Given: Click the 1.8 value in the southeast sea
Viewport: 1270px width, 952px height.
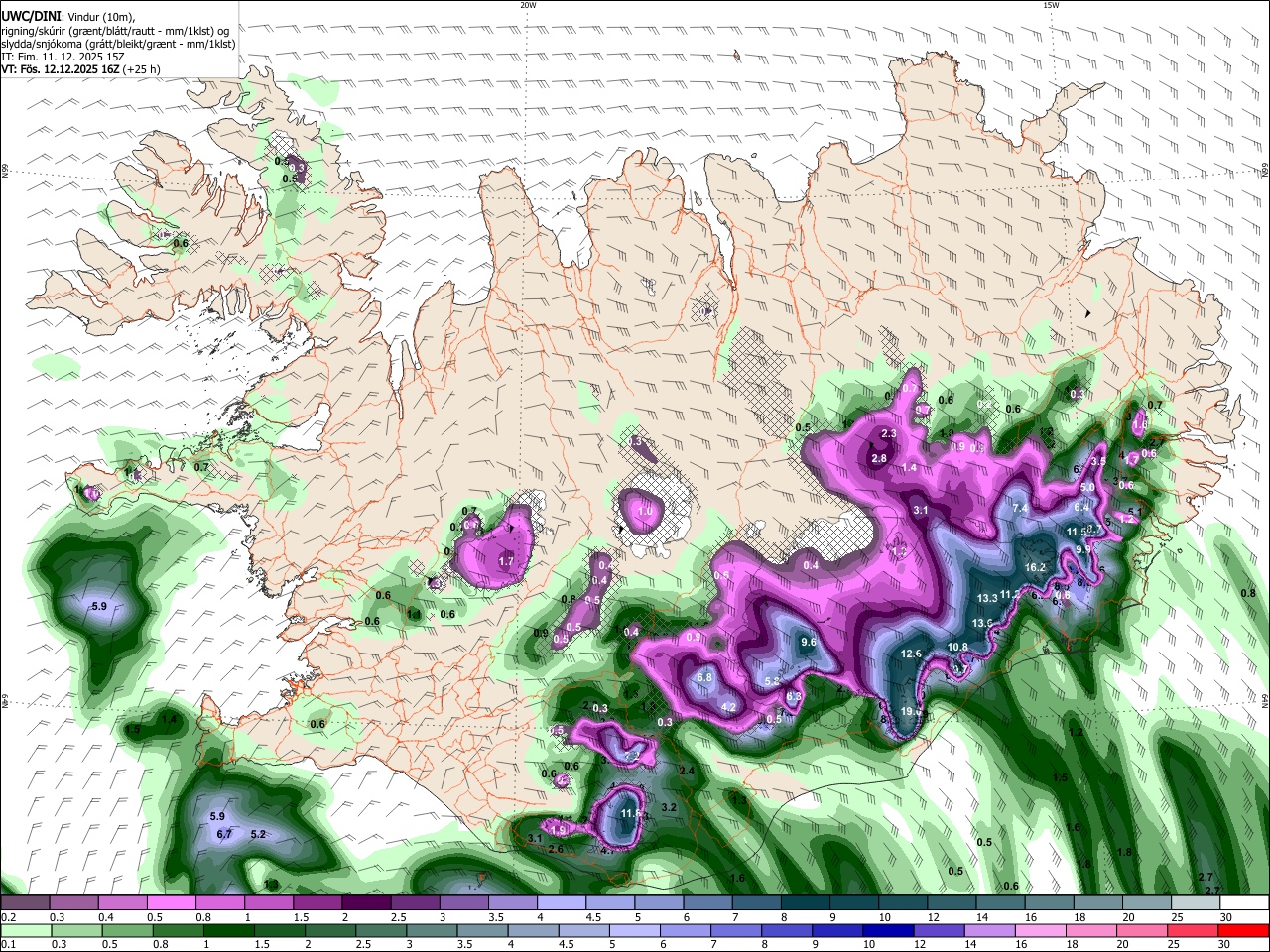Looking at the screenshot, I should click(x=1124, y=852).
